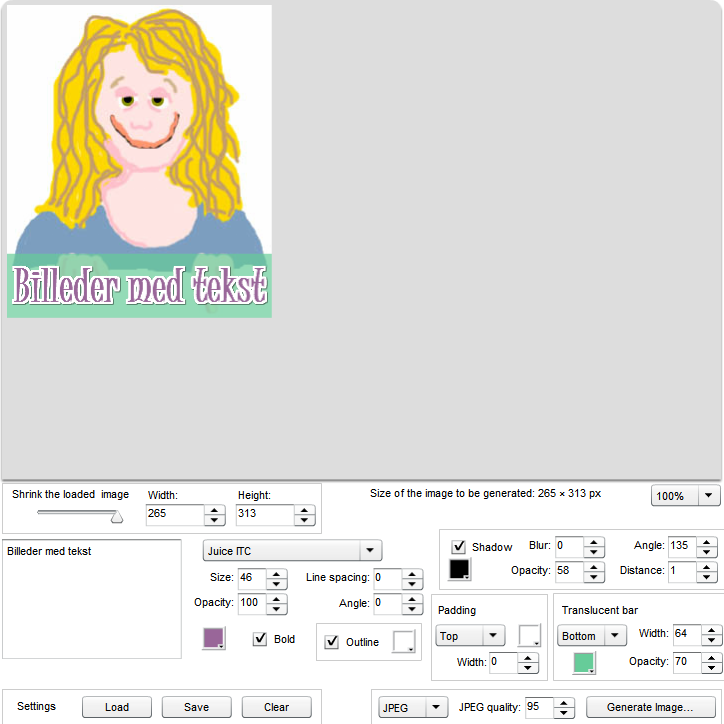Click the Generate Image... button
This screenshot has height=724, width=724.
coord(650,707)
